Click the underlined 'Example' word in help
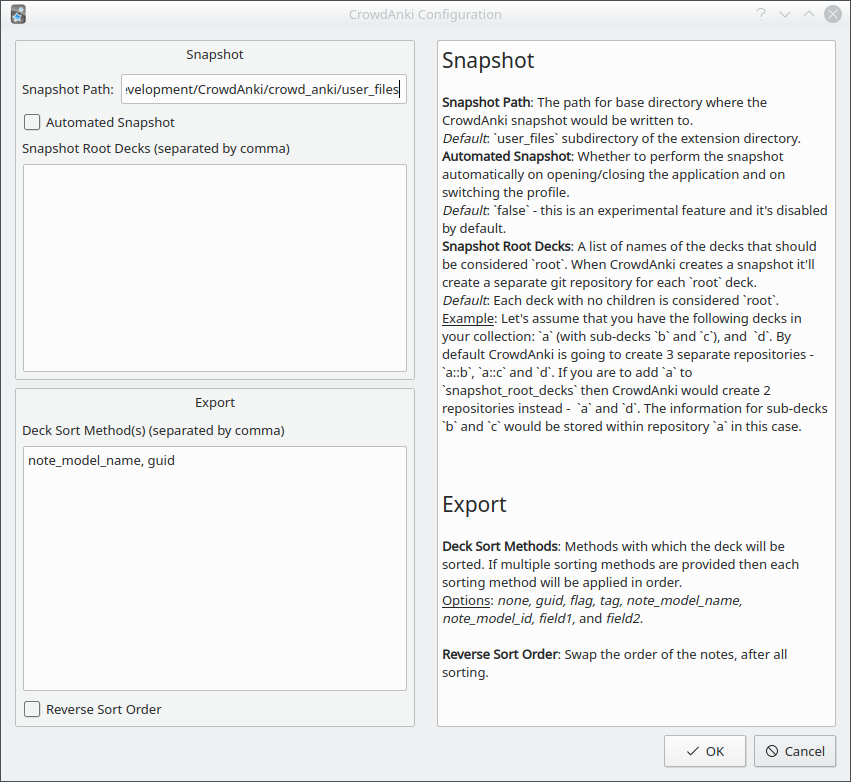Screen dimensions: 851x782 [468, 319]
